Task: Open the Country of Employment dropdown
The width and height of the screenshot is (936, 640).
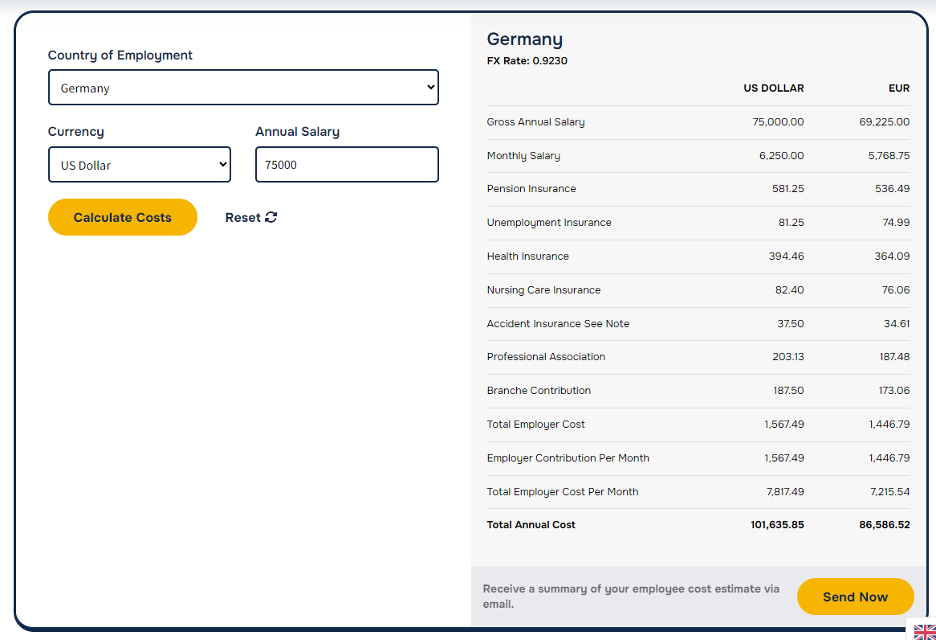Action: click(244, 87)
